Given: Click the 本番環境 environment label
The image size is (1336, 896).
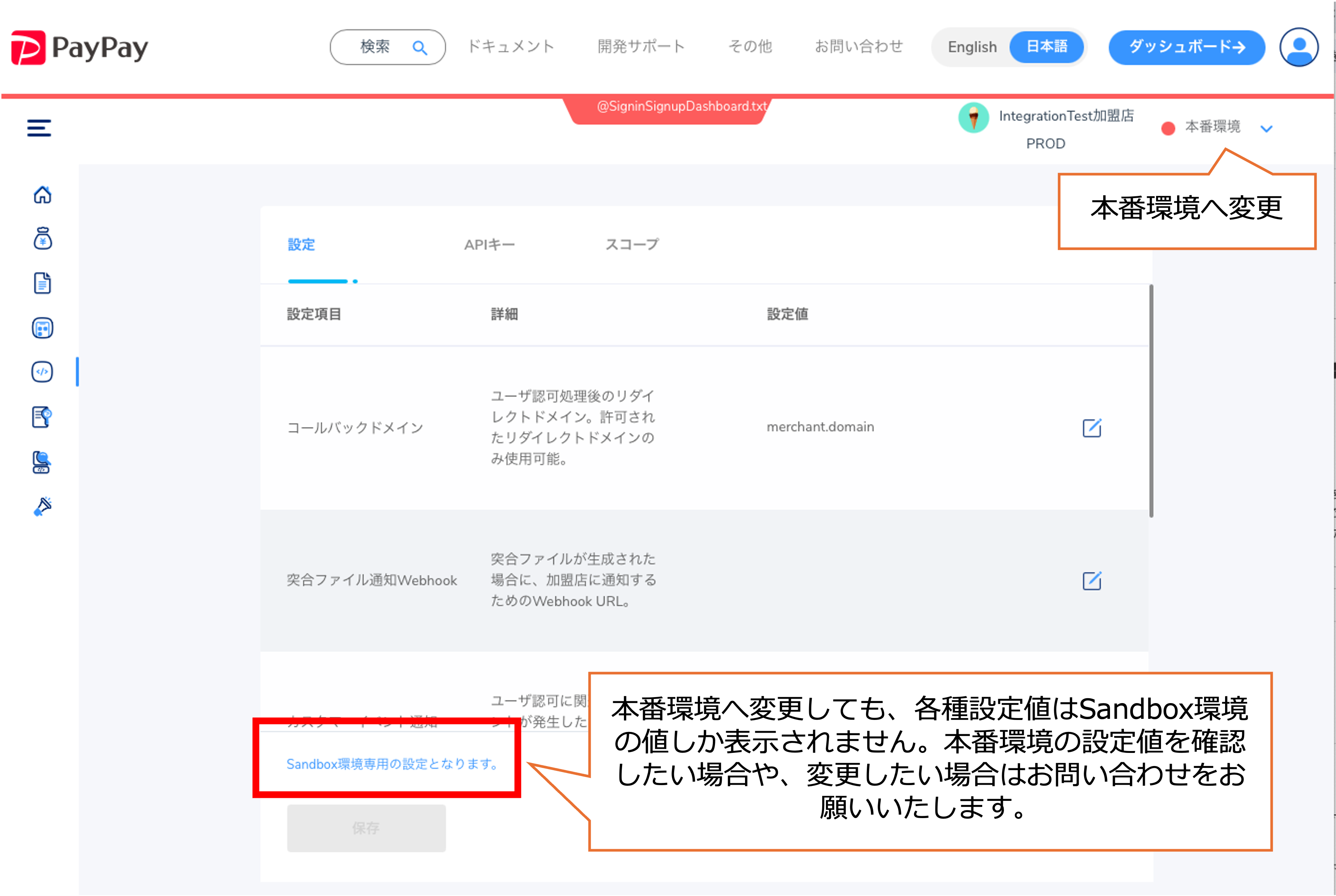Looking at the screenshot, I should tap(1212, 126).
